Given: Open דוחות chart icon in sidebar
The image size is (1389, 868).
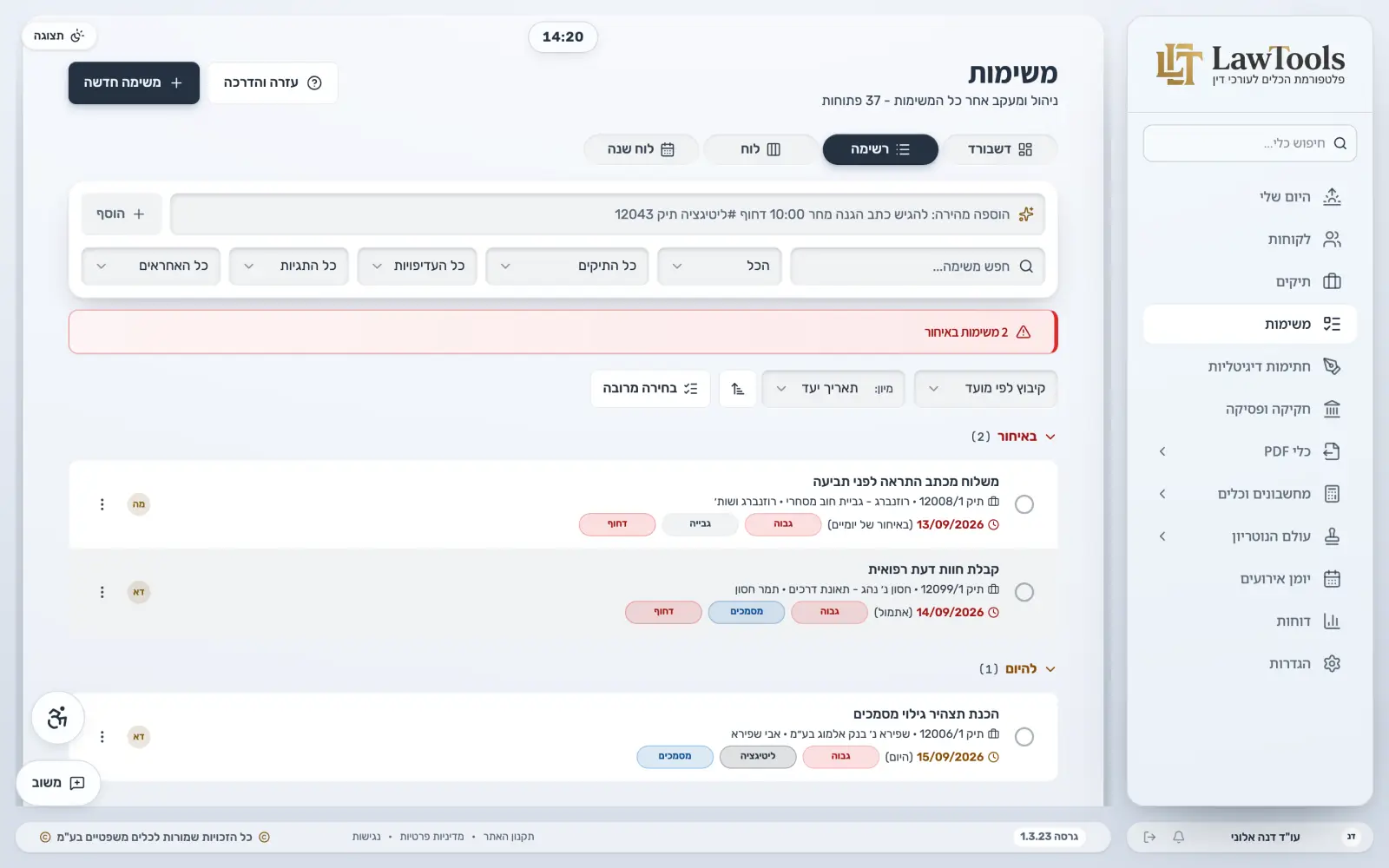Looking at the screenshot, I should coord(1332,621).
